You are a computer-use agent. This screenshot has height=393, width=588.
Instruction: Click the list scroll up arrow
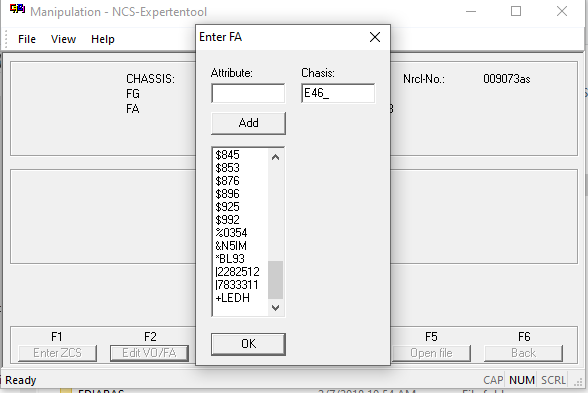click(x=275, y=157)
